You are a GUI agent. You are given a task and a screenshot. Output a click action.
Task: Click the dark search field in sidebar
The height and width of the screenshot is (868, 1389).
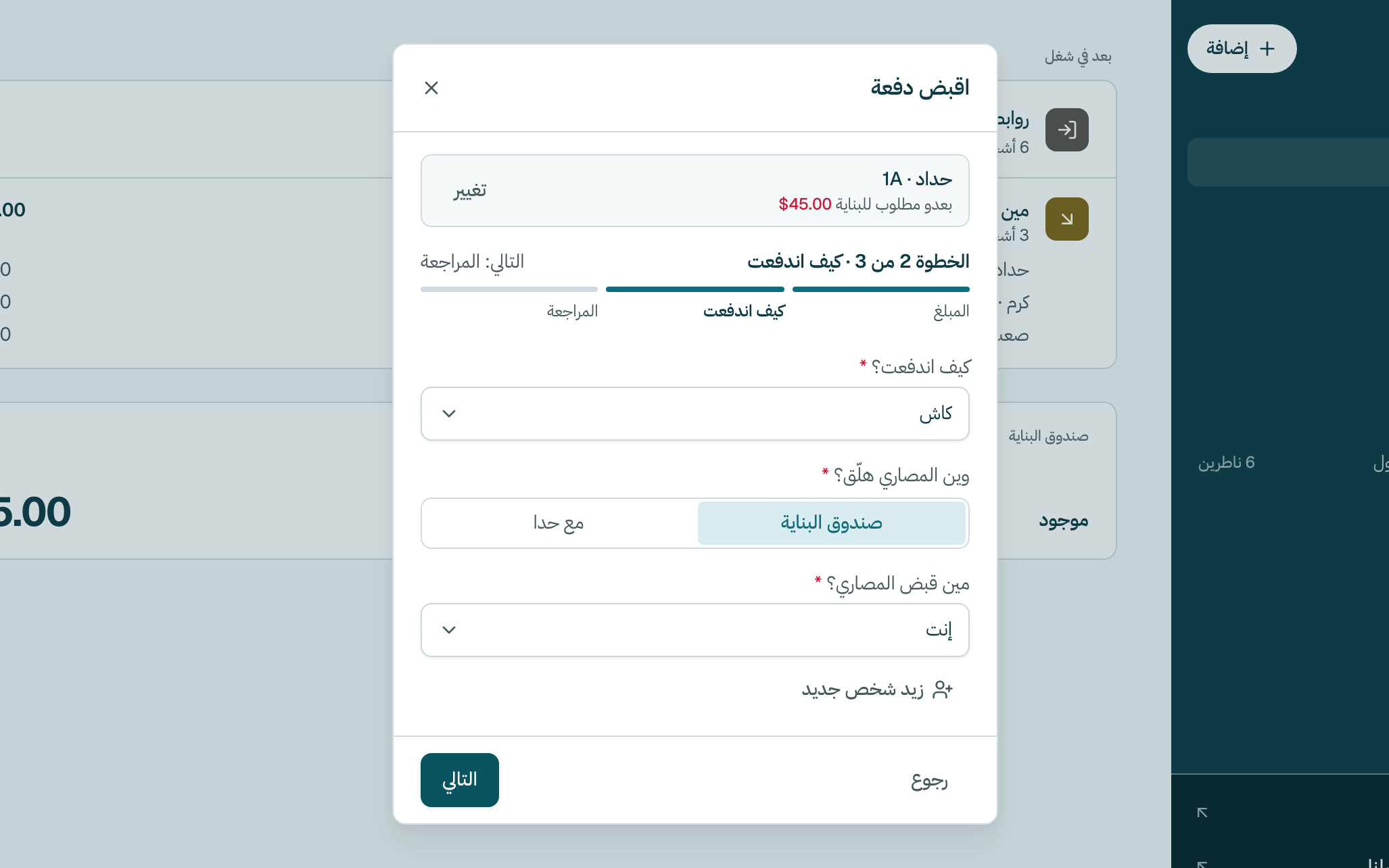pos(1288,162)
